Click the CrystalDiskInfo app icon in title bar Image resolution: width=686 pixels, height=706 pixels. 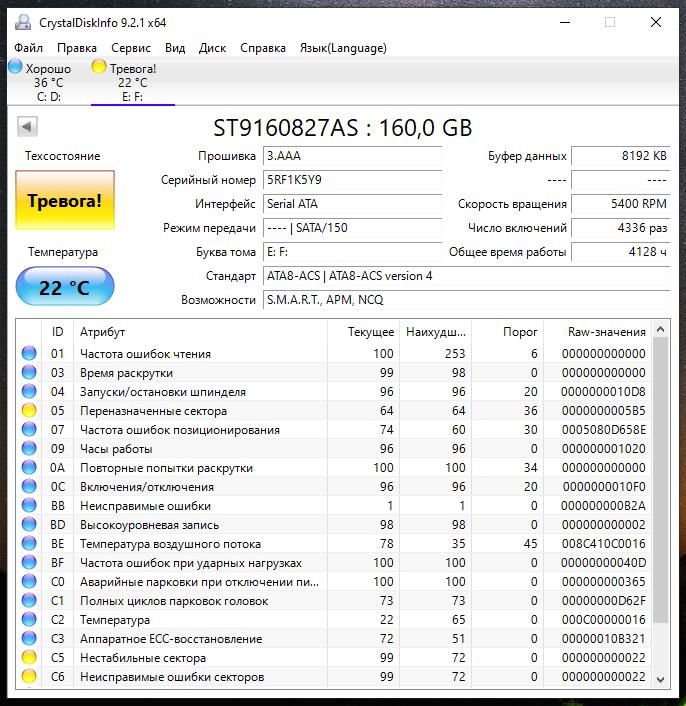click(23, 23)
